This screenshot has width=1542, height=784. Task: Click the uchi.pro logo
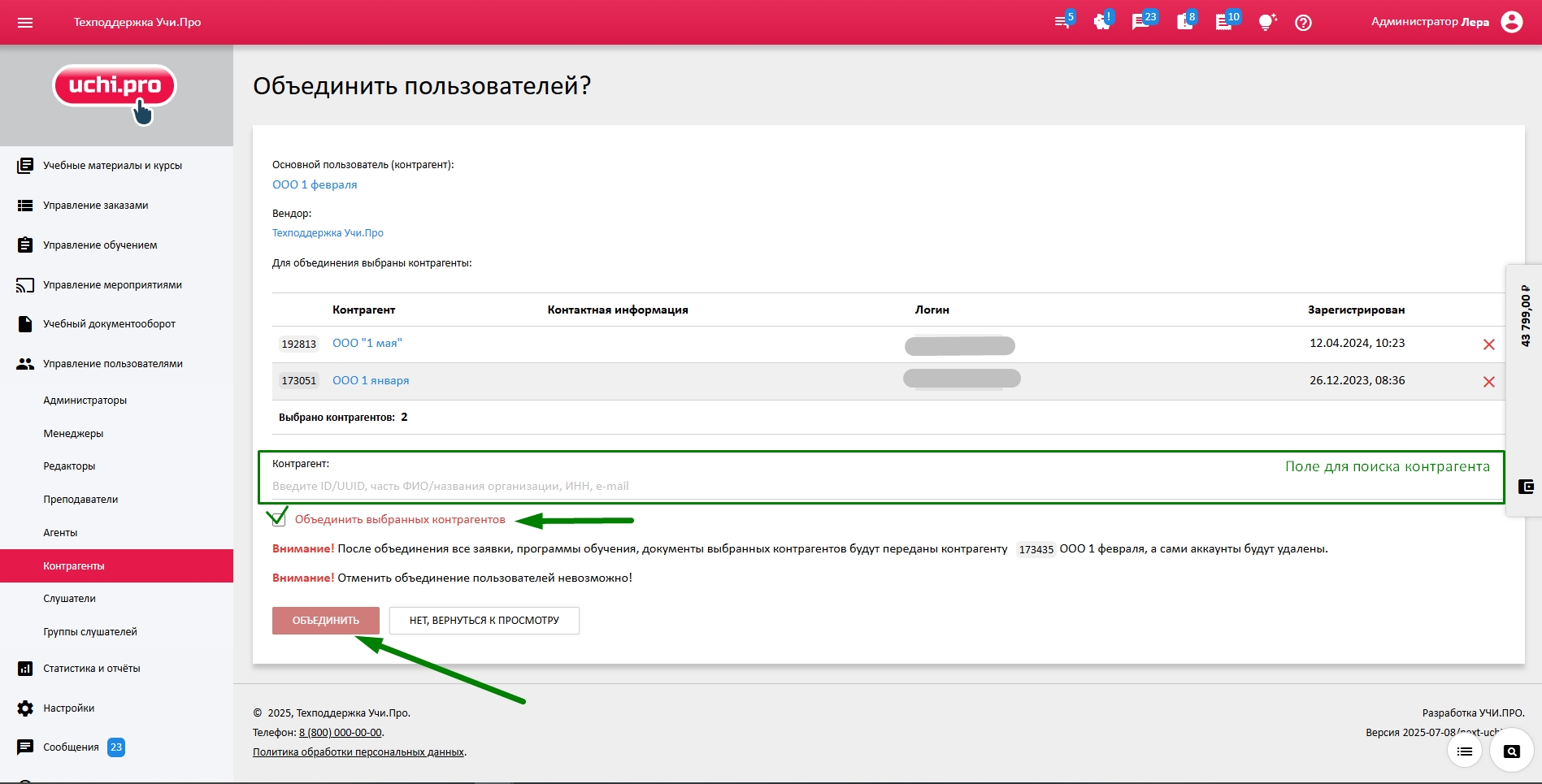[115, 93]
